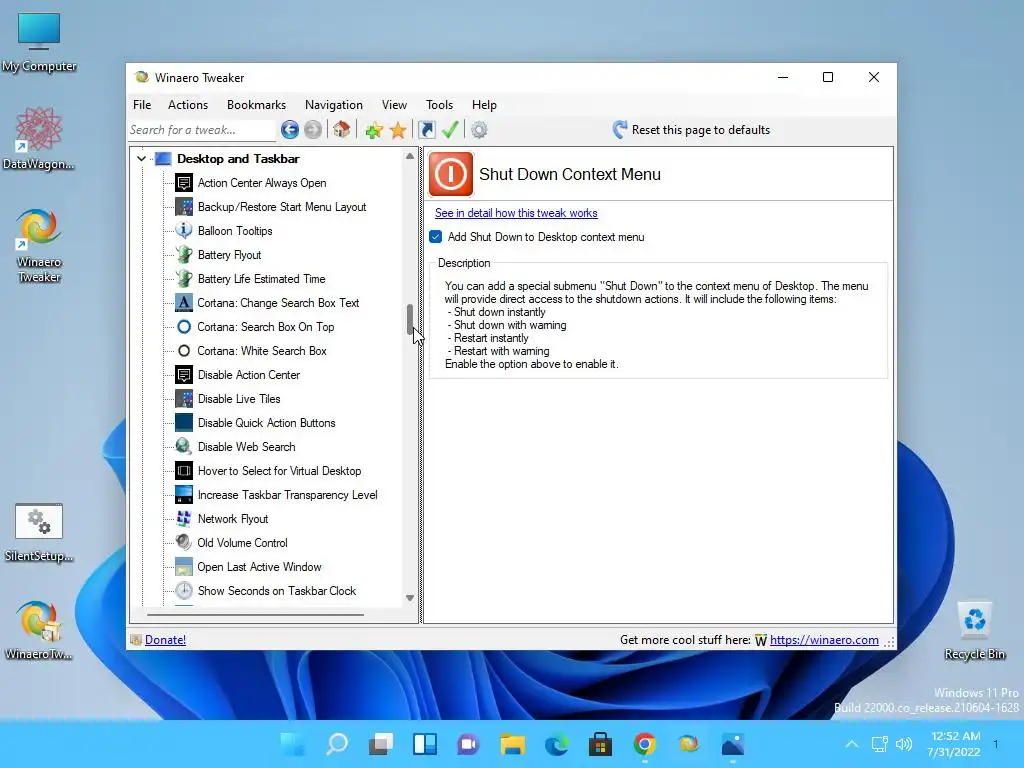Select Backup/Restore Start Menu Layout item
The image size is (1024, 768).
coord(282,207)
